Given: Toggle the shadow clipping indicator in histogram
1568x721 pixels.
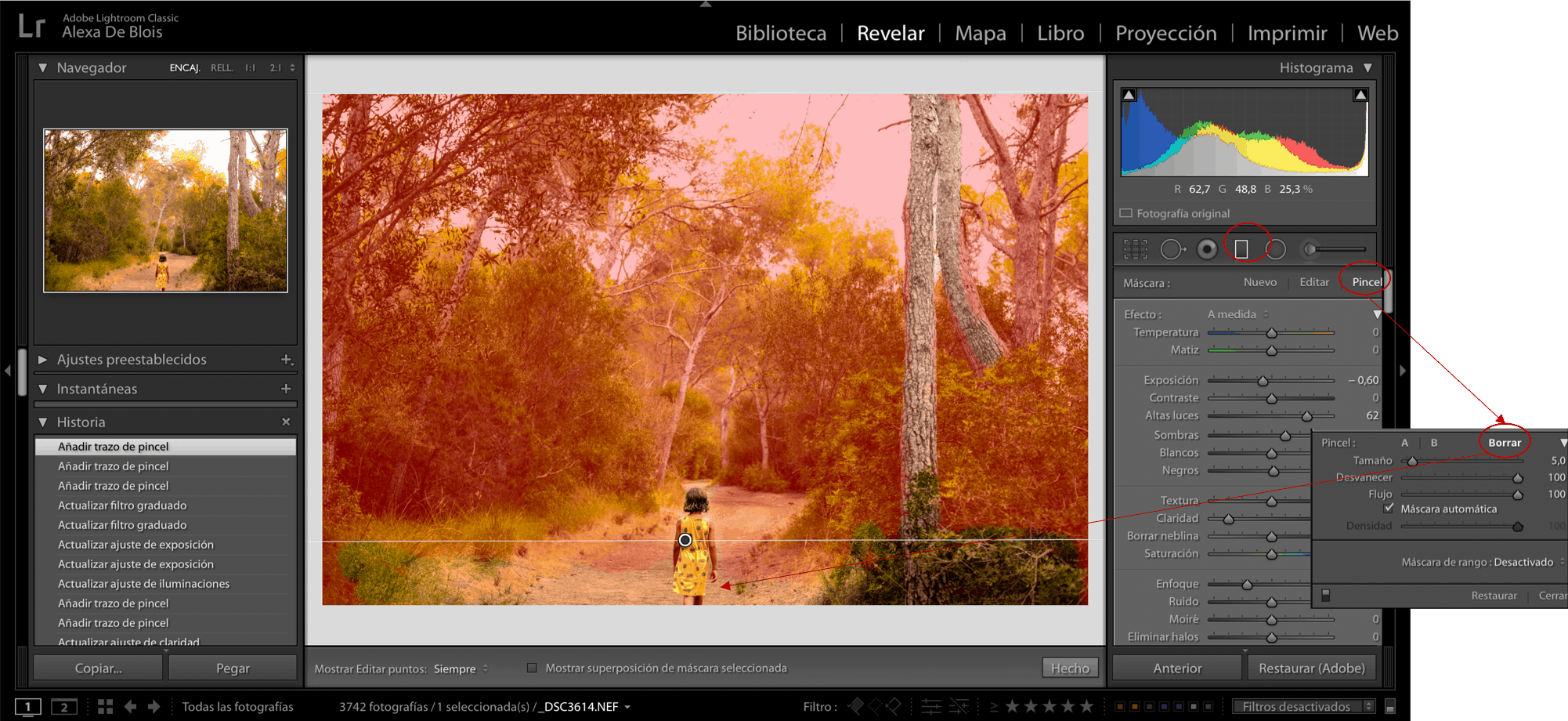Looking at the screenshot, I should [x=1129, y=95].
